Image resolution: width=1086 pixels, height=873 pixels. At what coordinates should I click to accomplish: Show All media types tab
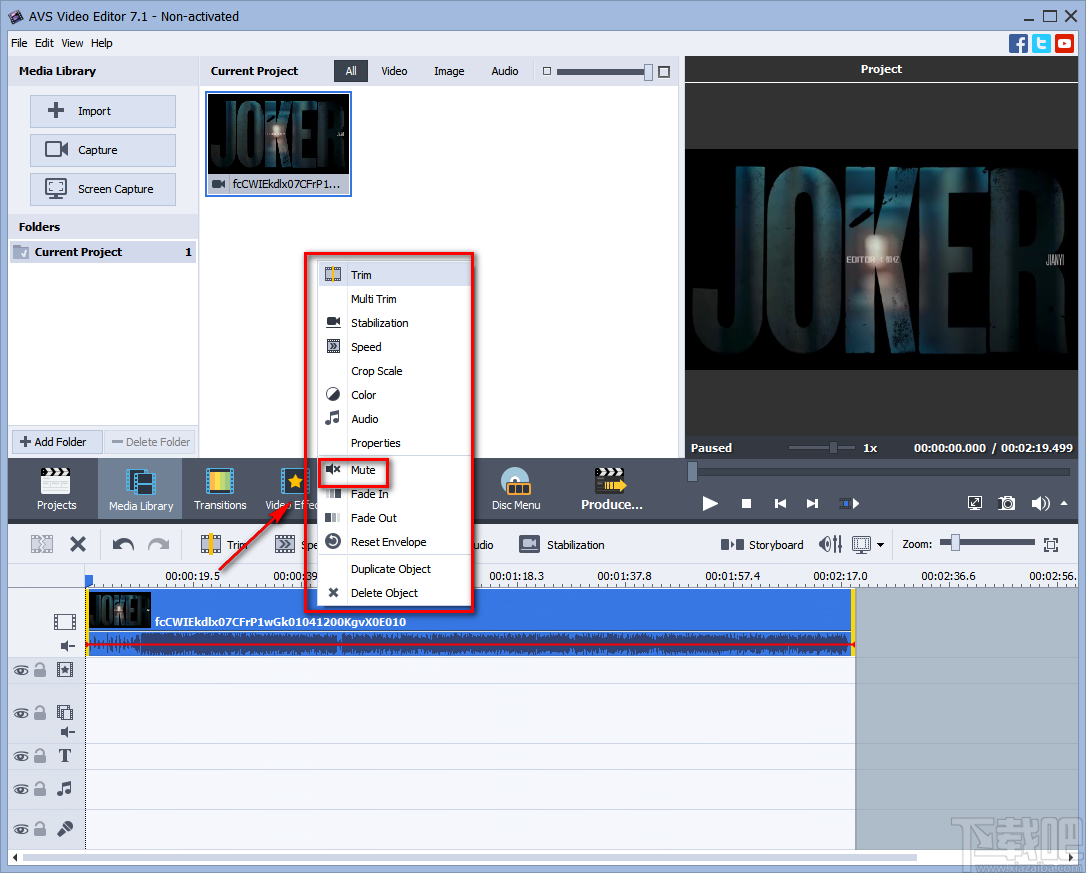(351, 71)
